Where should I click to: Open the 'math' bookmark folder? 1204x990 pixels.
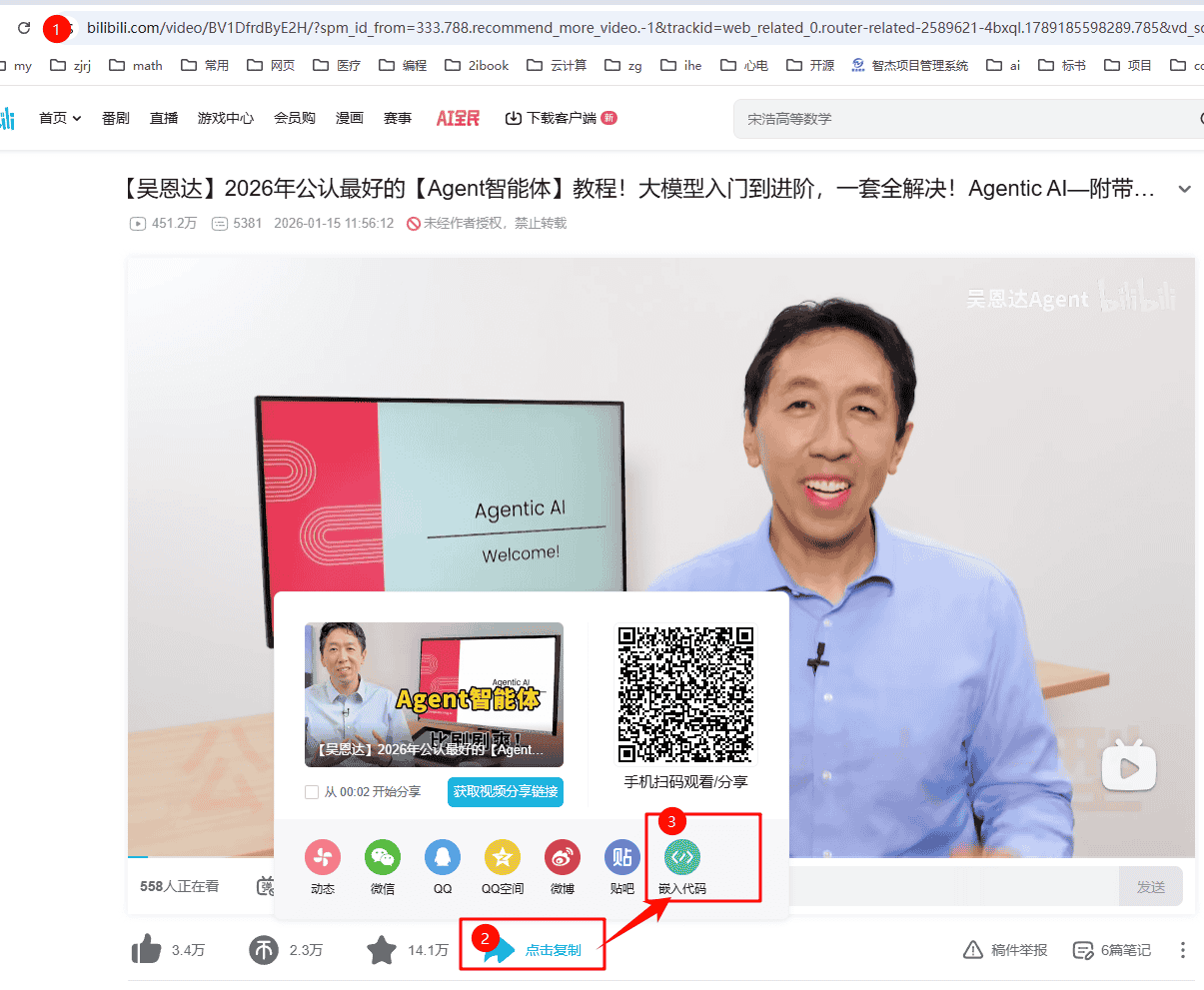[x=136, y=66]
